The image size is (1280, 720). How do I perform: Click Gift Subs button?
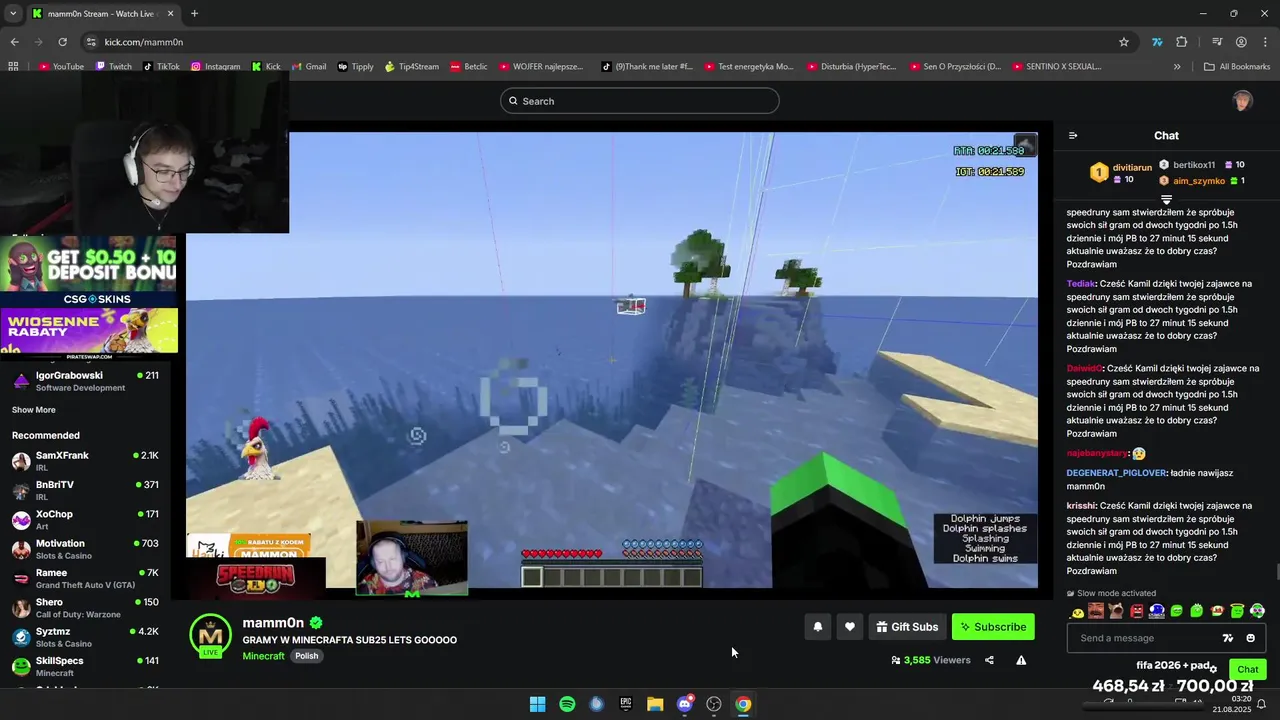[907, 627]
